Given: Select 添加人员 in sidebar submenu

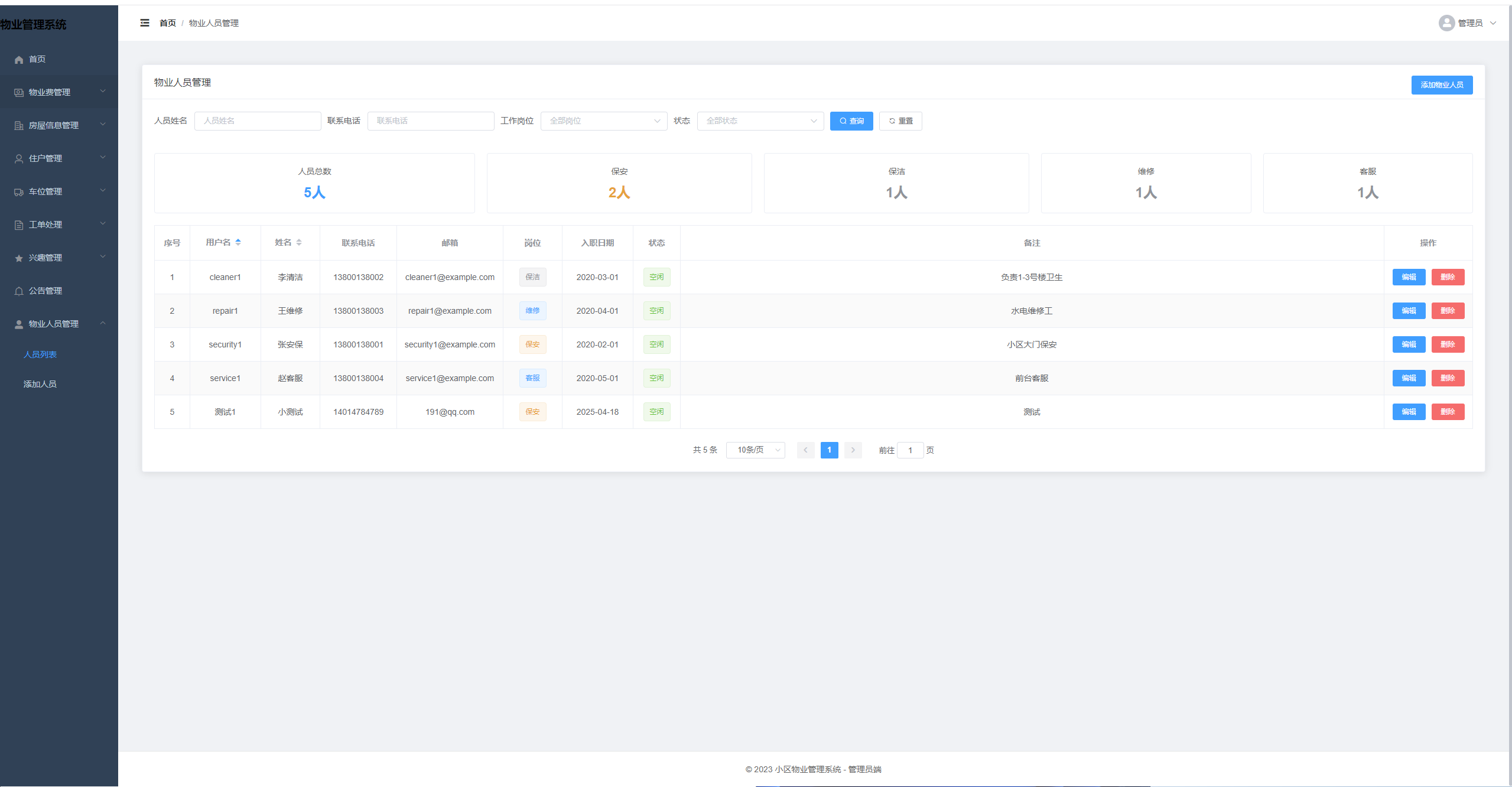Looking at the screenshot, I should click(40, 384).
